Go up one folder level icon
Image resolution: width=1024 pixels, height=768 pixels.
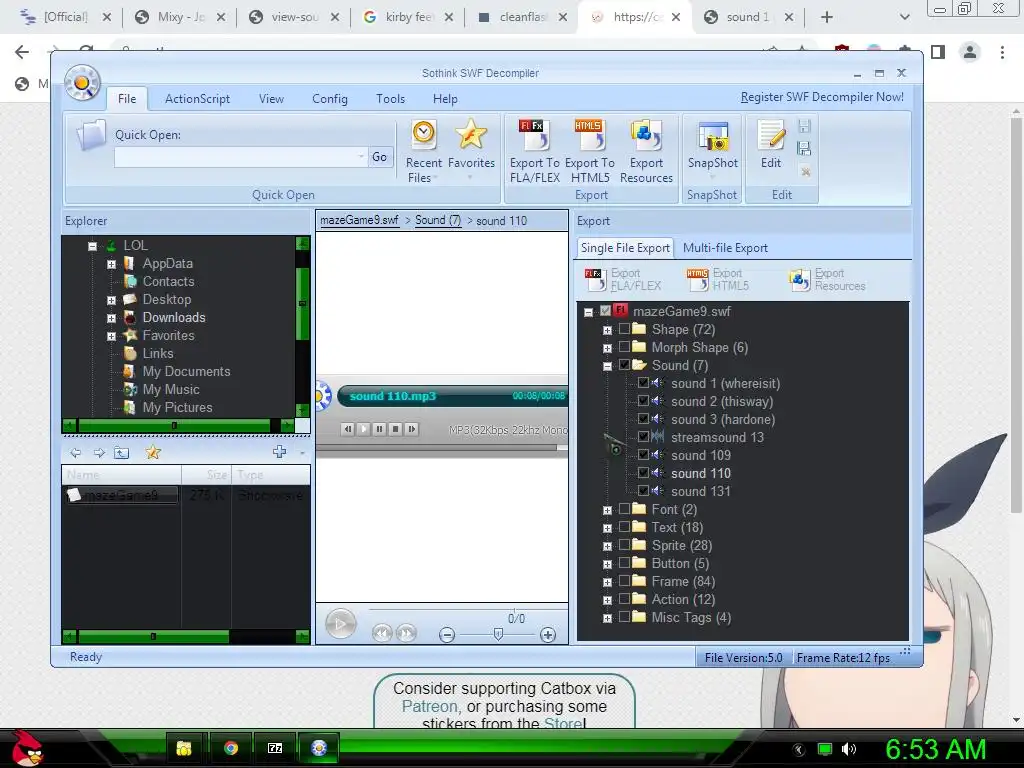click(121, 453)
